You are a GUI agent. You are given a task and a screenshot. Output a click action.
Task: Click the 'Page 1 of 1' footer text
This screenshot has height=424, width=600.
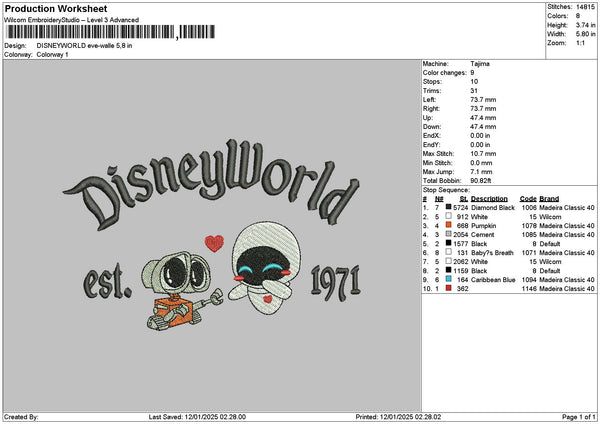click(579, 417)
